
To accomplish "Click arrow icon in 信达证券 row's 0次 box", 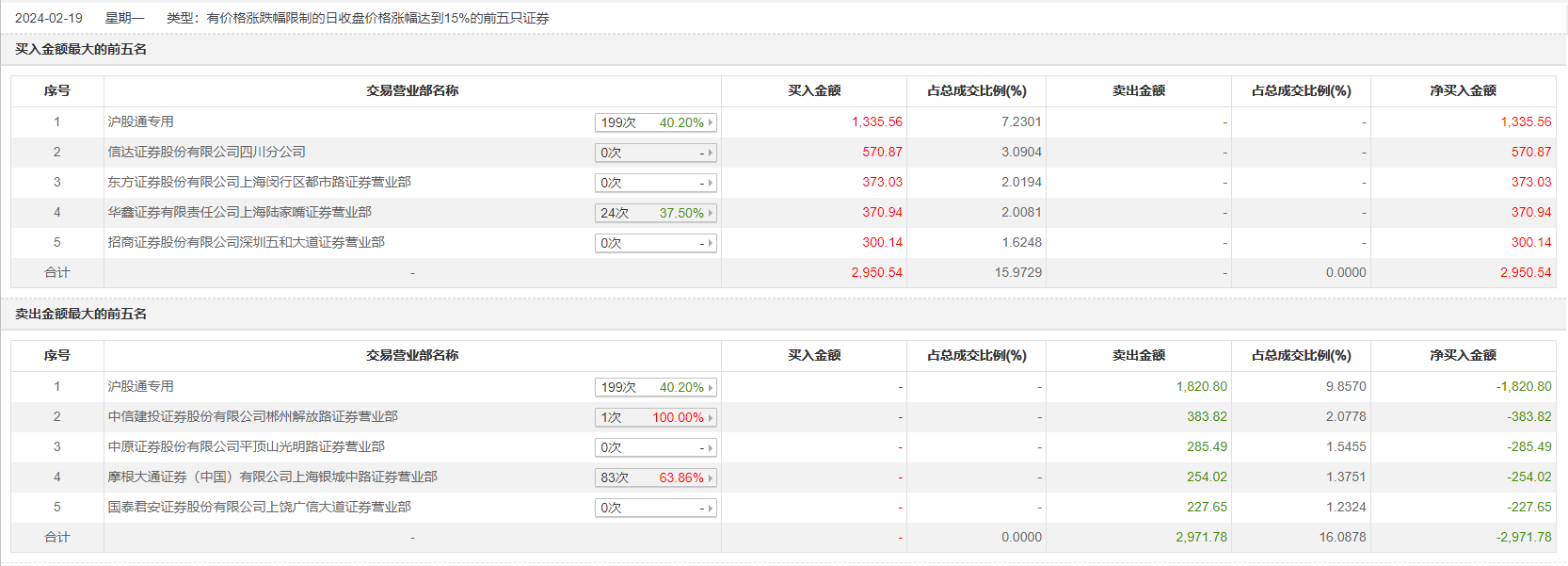I will coord(711,153).
